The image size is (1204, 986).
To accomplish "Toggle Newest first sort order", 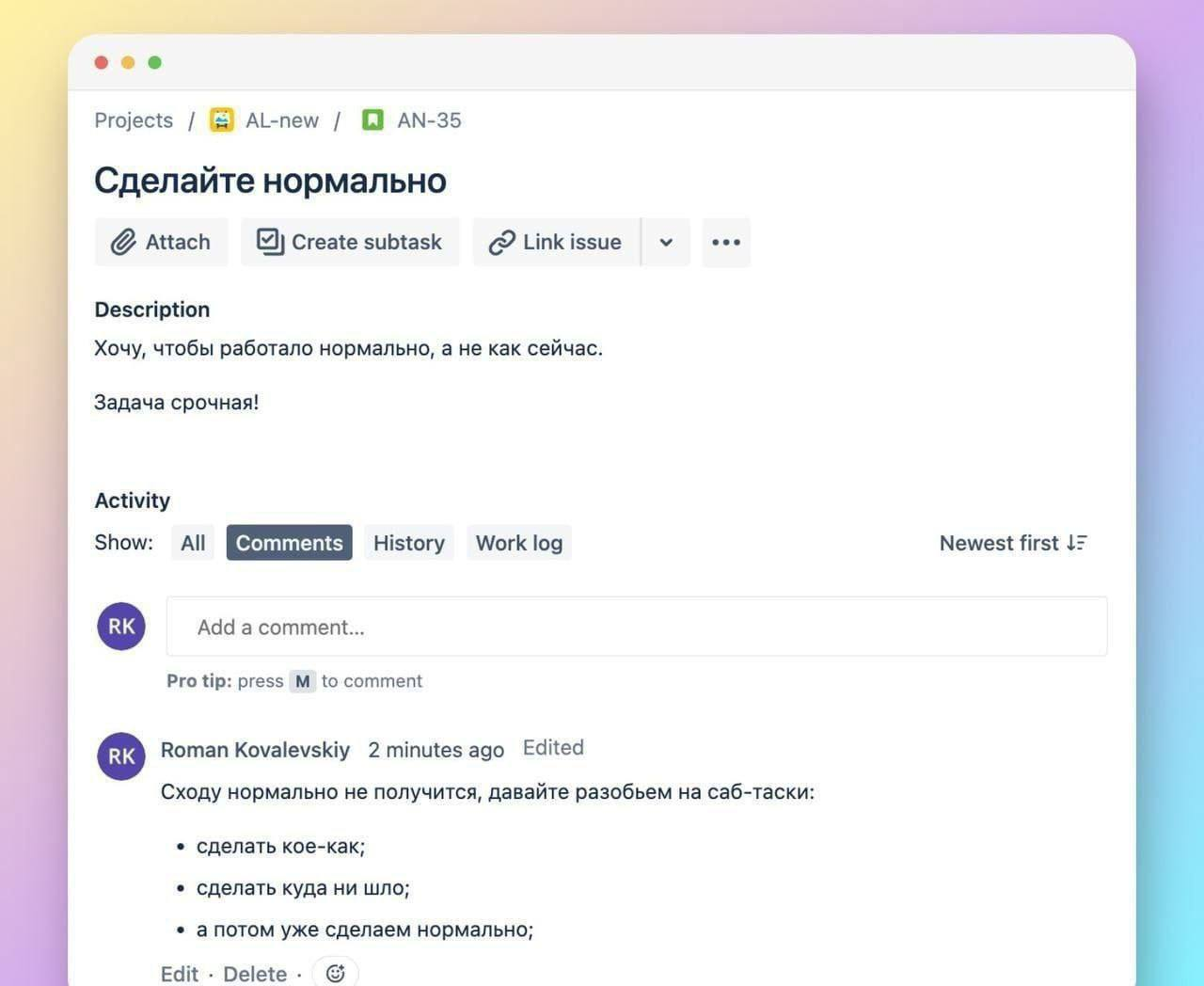I will (1013, 543).
